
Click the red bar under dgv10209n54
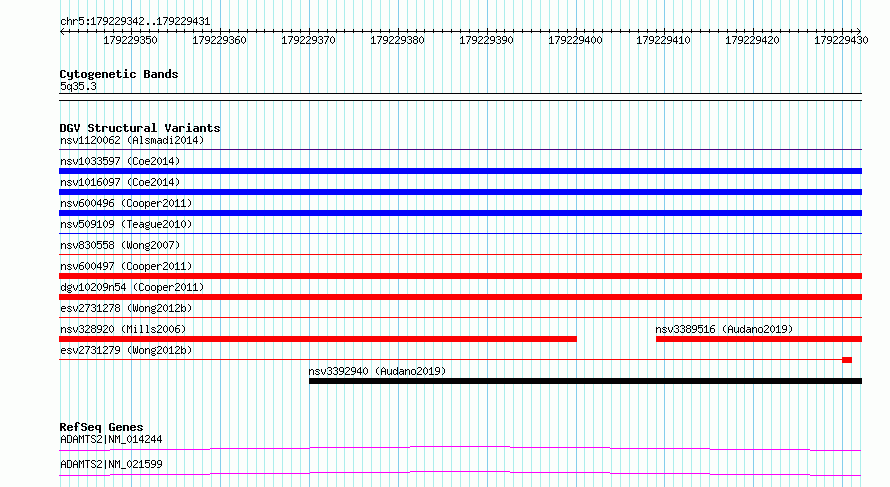click(460, 297)
